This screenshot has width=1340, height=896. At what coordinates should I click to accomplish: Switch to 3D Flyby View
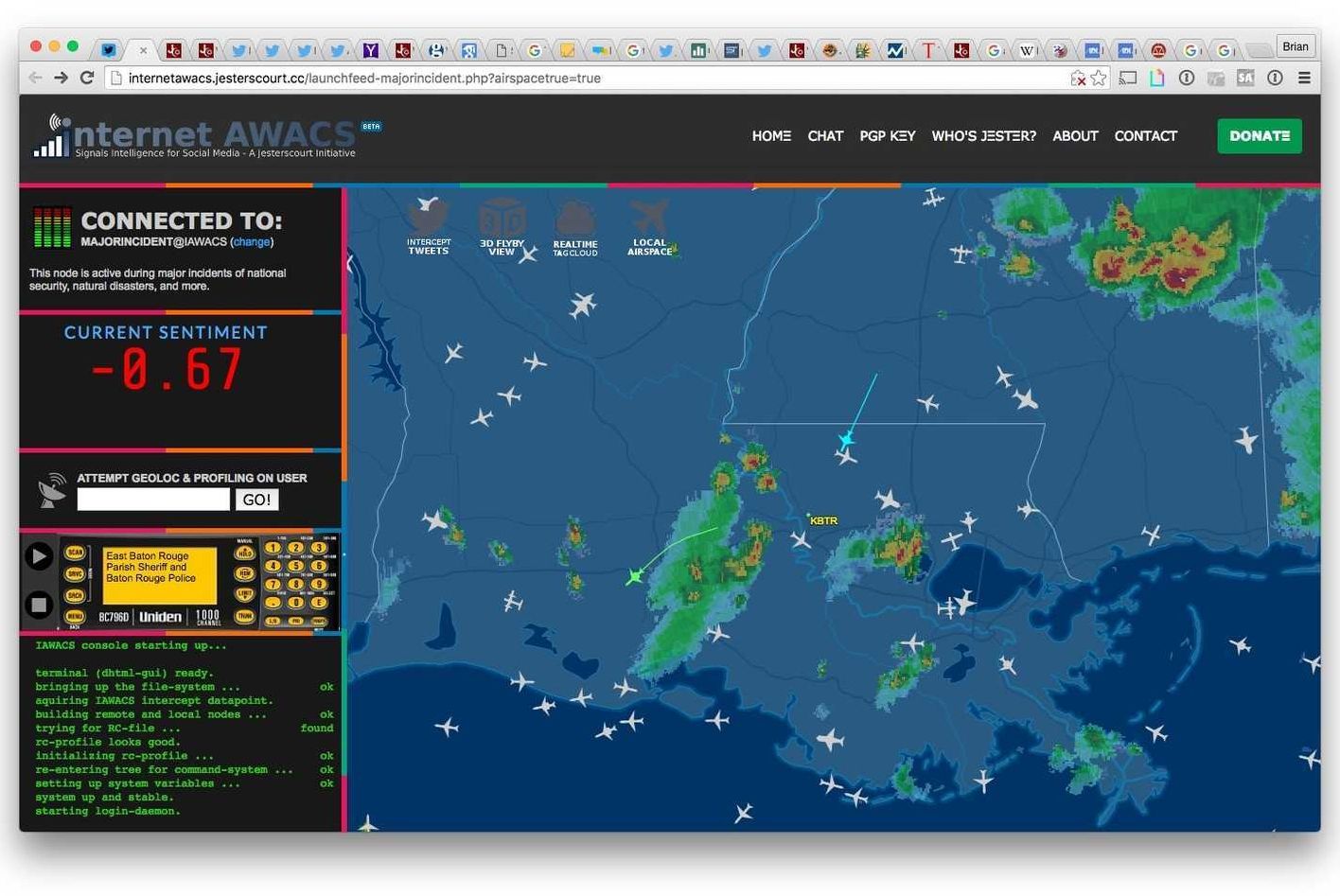click(502, 227)
